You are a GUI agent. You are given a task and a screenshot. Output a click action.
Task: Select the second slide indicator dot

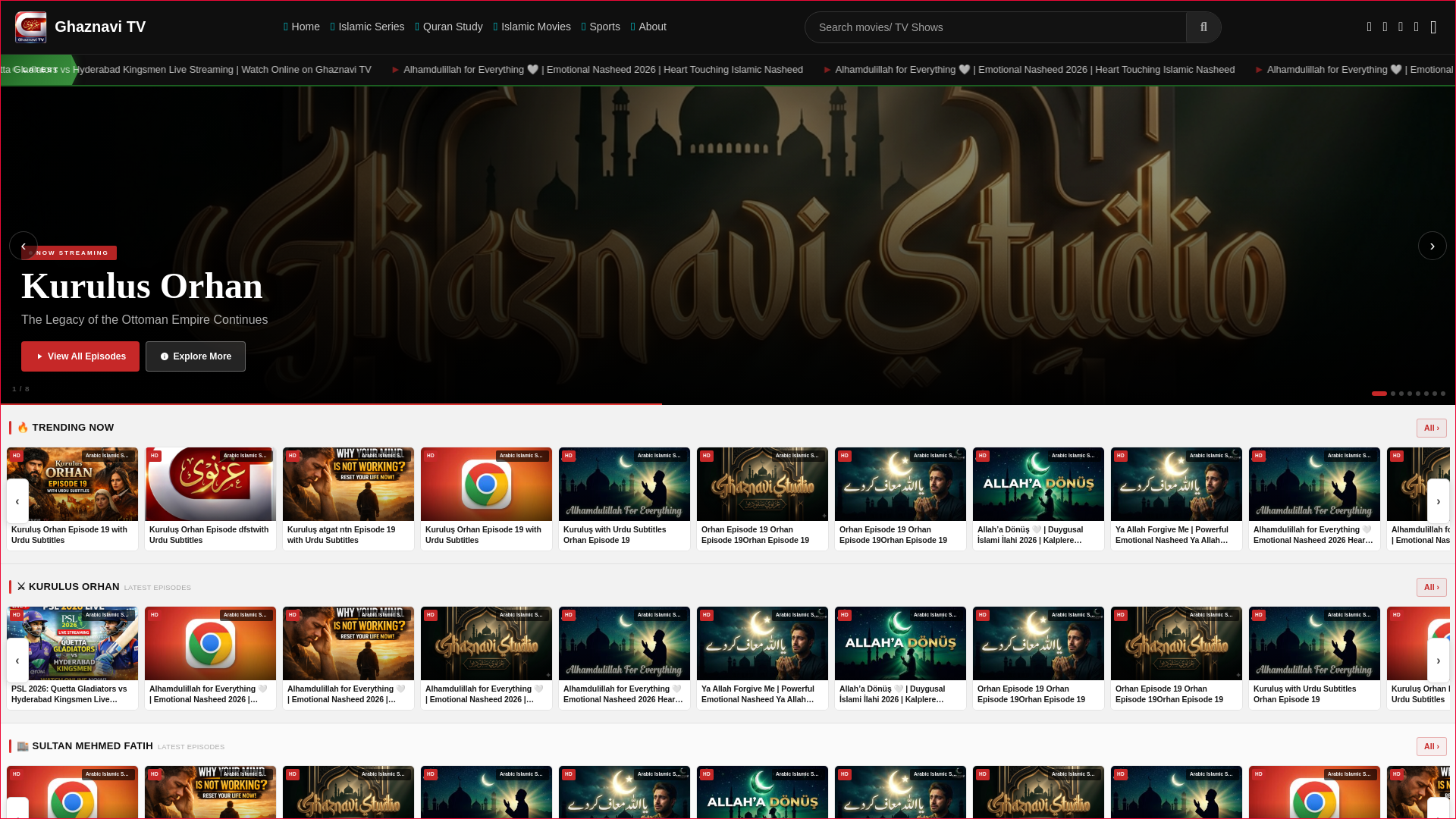[x=1393, y=394]
